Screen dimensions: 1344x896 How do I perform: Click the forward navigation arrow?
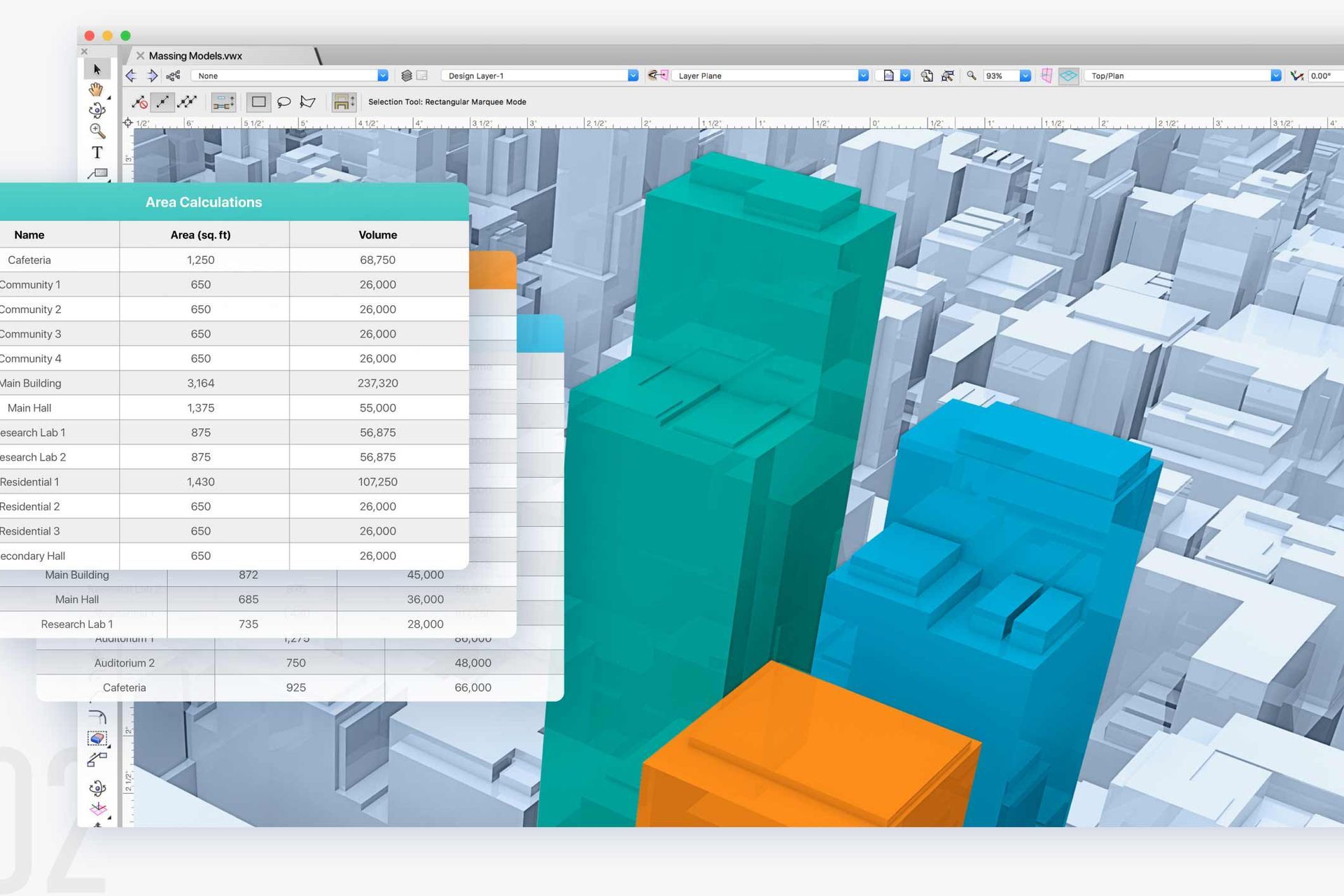tap(152, 76)
